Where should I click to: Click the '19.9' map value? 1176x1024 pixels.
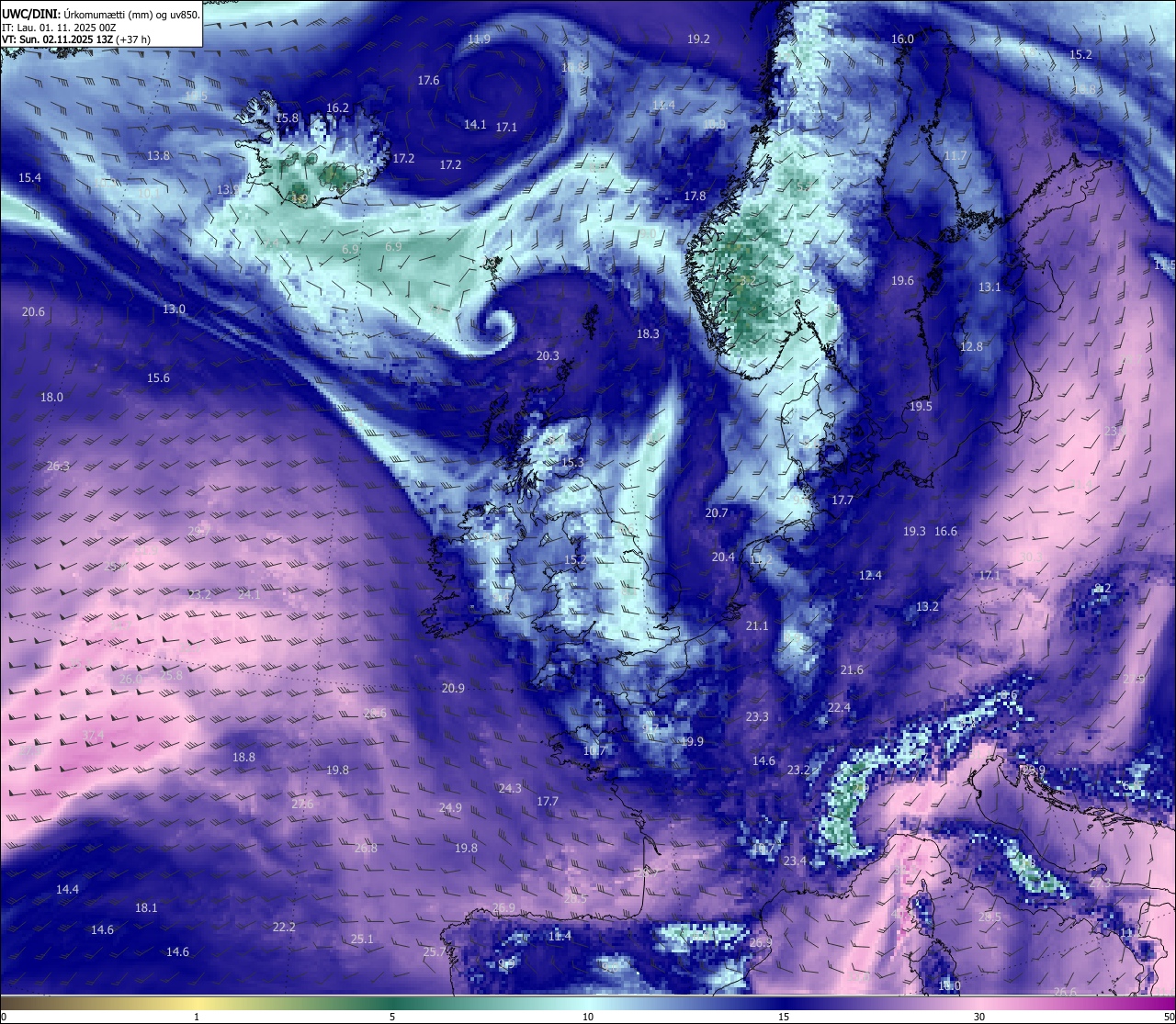coord(692,741)
